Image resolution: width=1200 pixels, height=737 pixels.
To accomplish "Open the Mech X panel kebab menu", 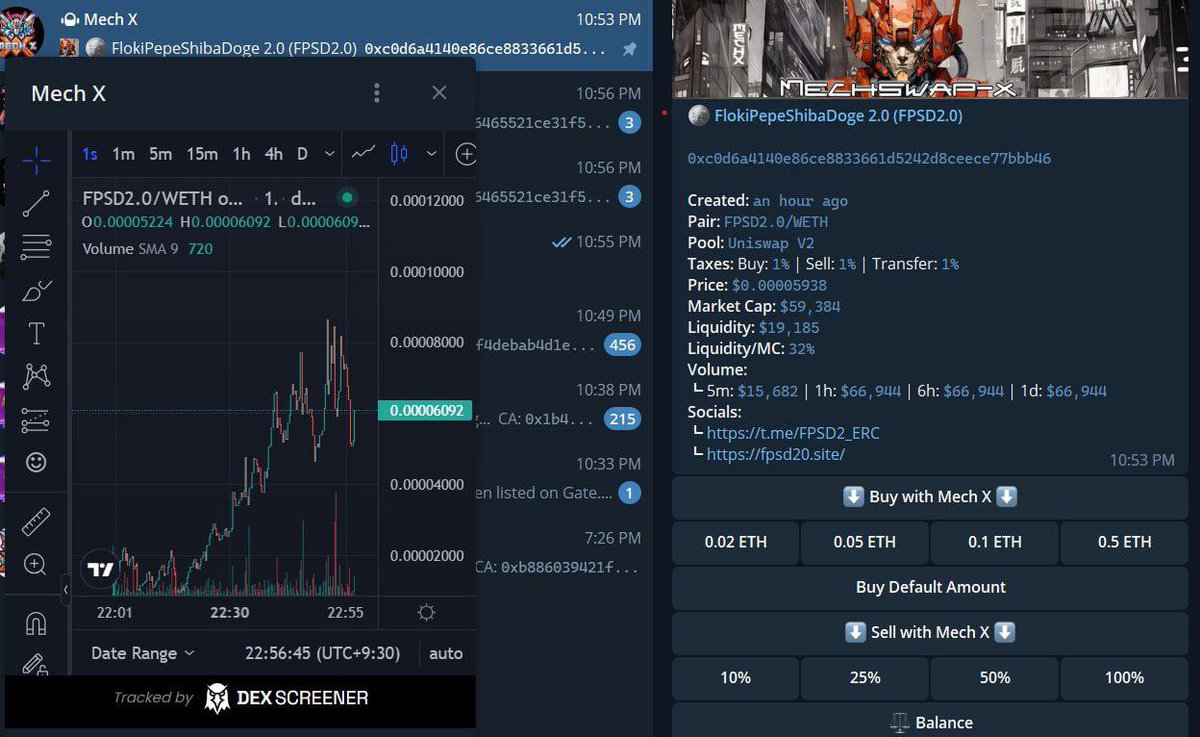I will click(x=377, y=93).
